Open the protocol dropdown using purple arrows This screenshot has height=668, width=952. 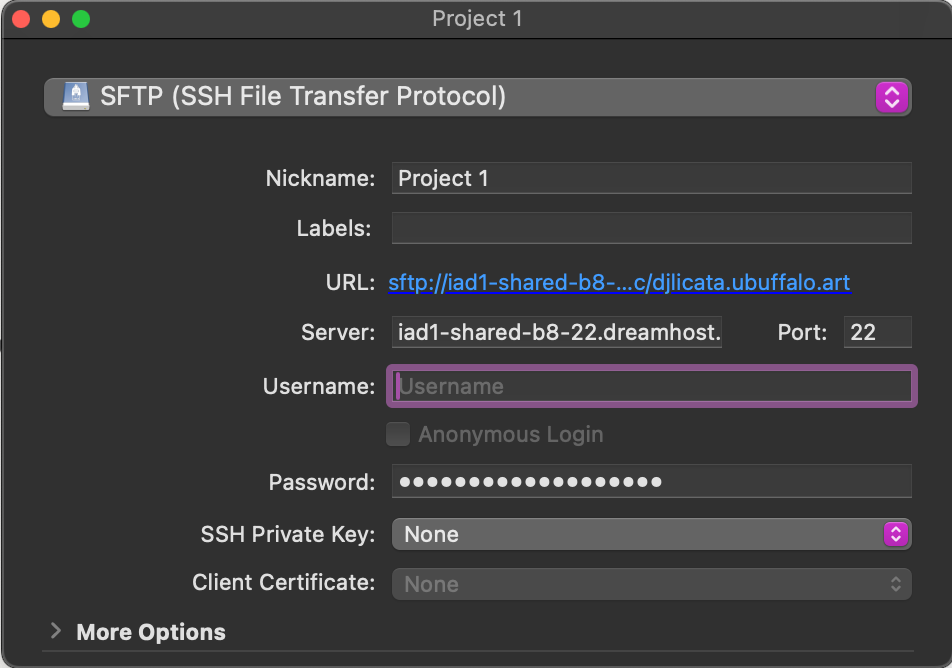tap(891, 97)
